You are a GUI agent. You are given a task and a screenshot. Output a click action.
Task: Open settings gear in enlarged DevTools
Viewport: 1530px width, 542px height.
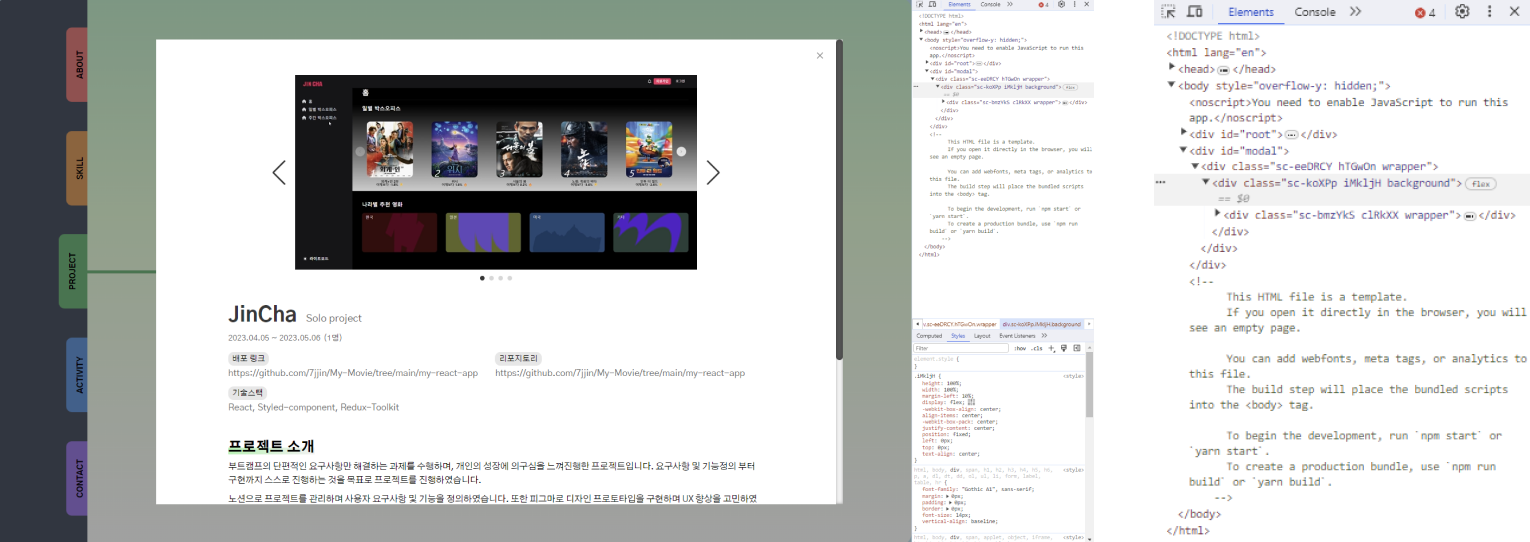point(1462,12)
